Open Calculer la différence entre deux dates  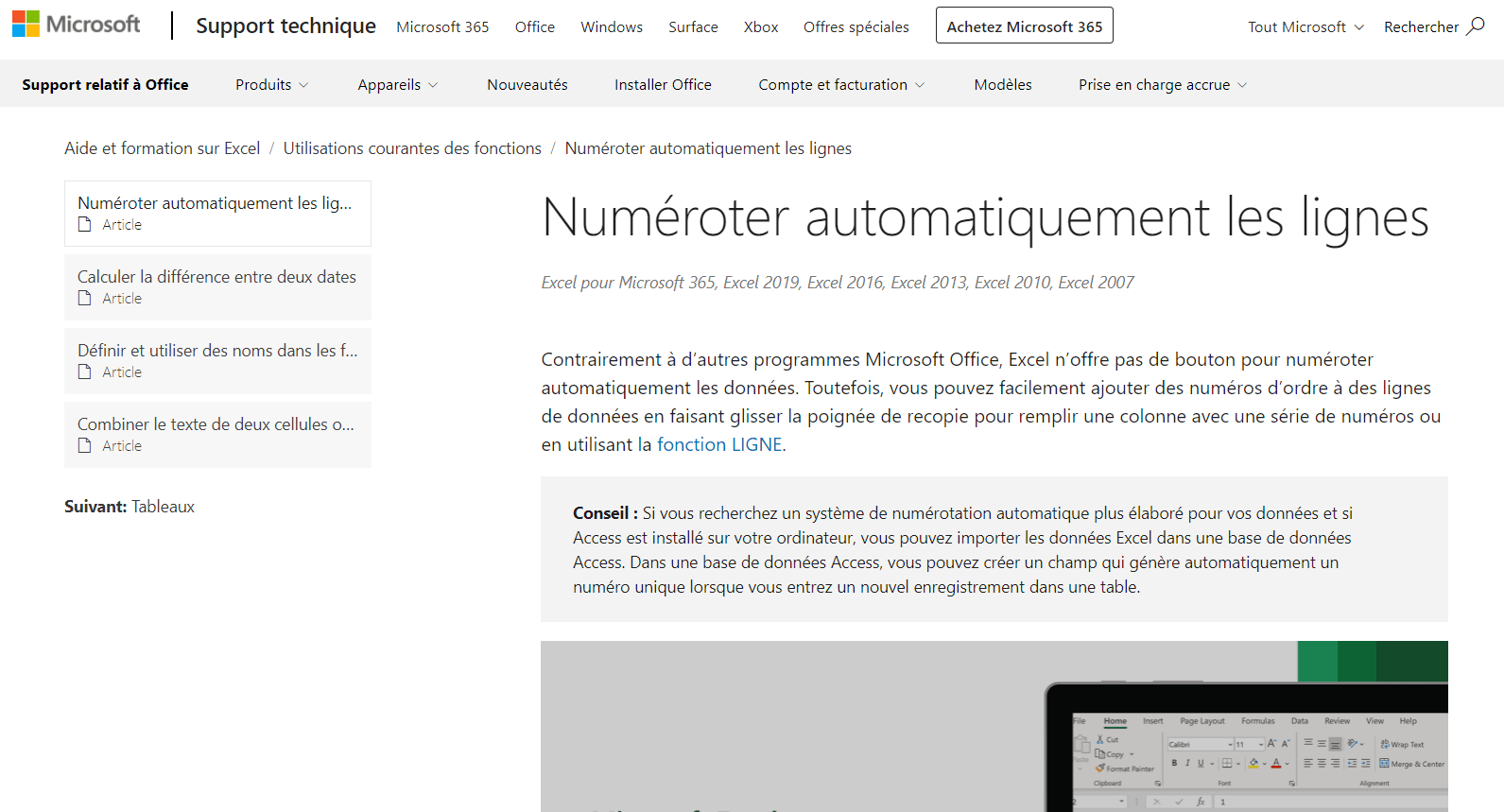[217, 287]
